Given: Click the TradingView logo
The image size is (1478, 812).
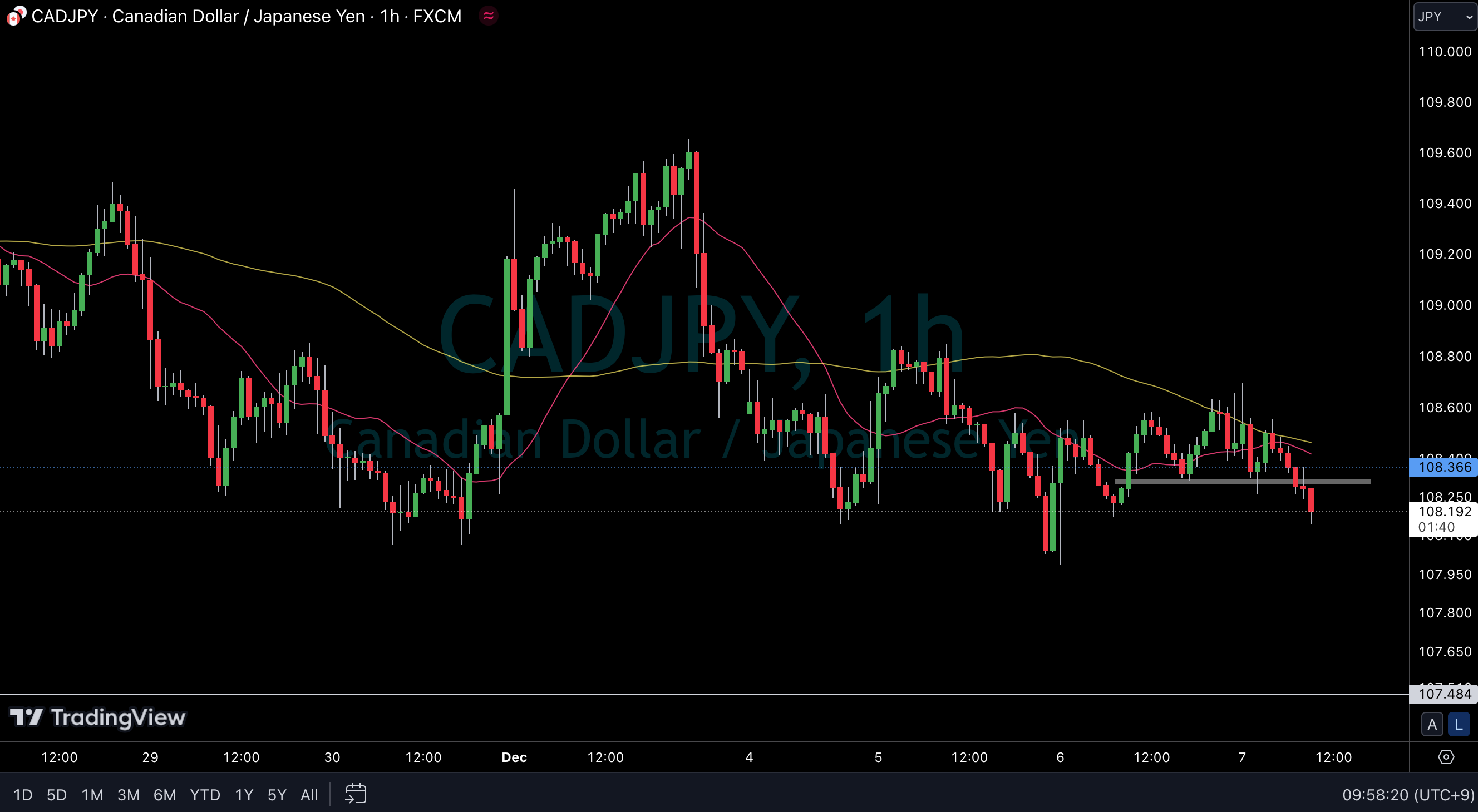Looking at the screenshot, I should (97, 717).
